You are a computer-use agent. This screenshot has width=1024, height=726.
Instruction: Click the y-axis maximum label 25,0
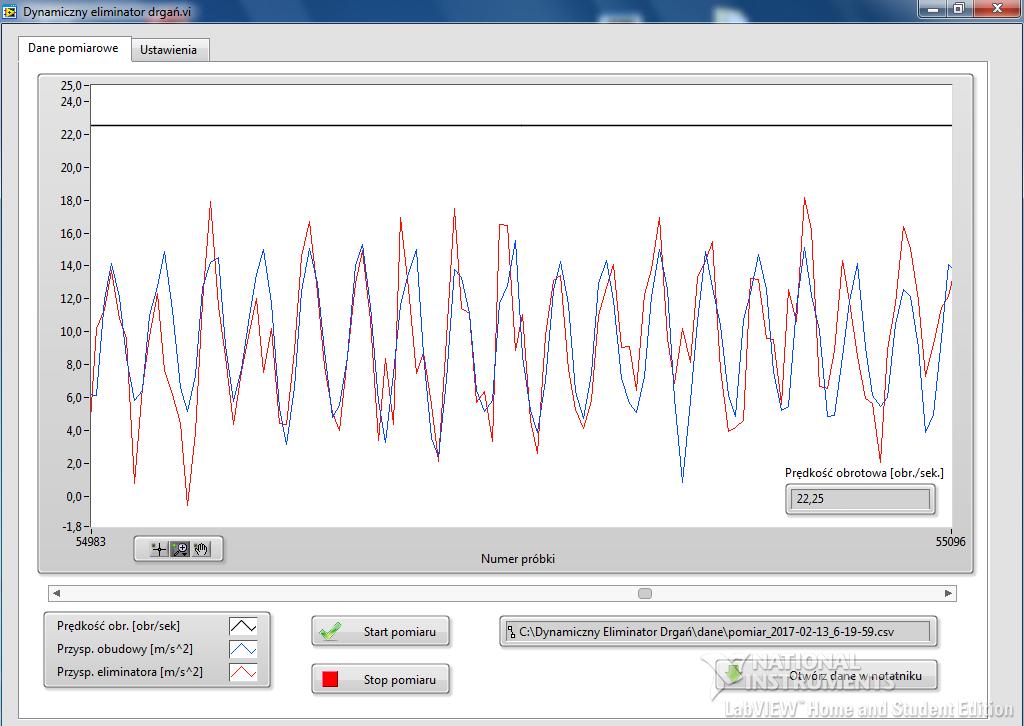pyautogui.click(x=71, y=86)
